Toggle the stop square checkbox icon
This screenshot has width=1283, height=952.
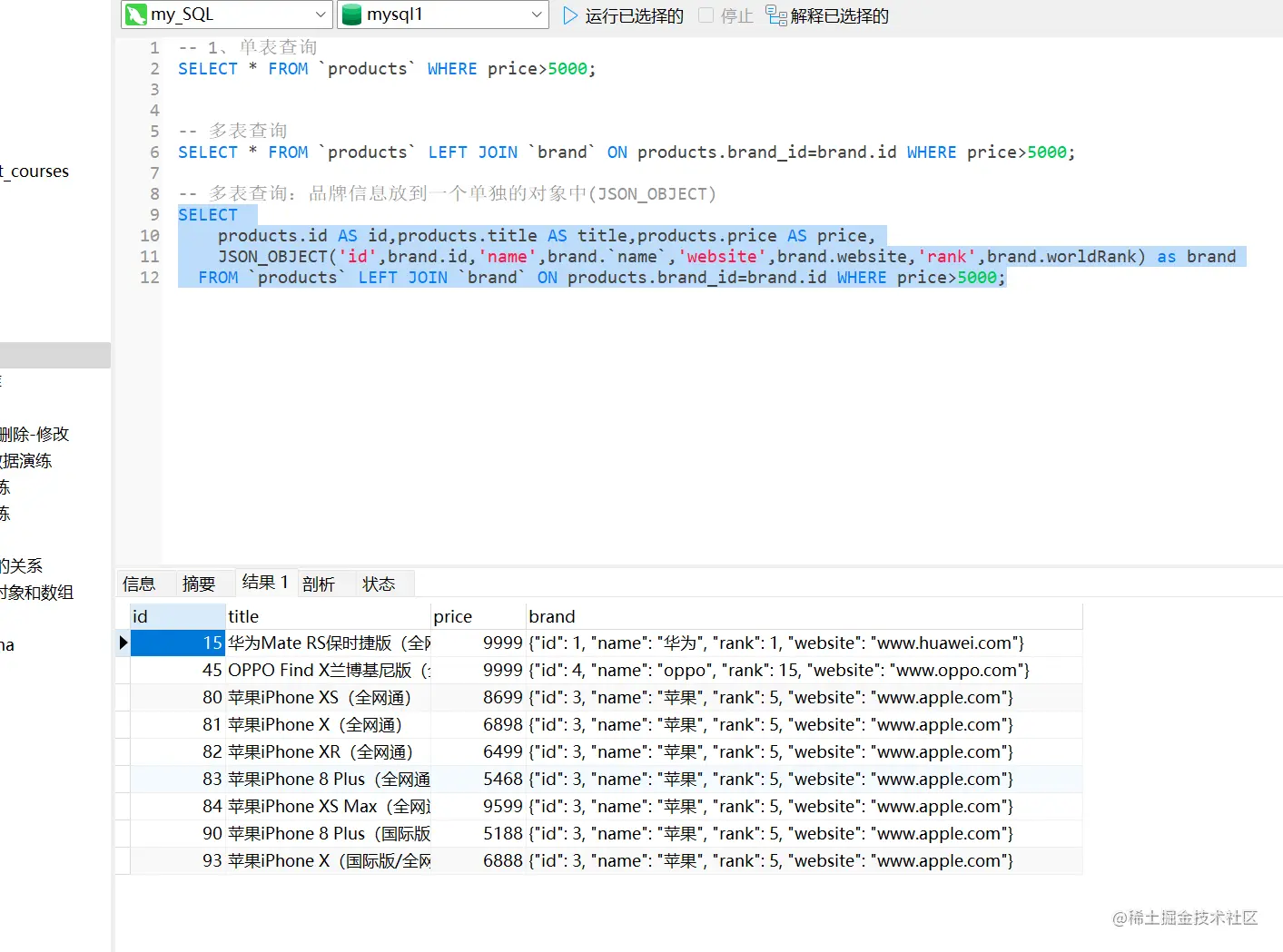706,15
